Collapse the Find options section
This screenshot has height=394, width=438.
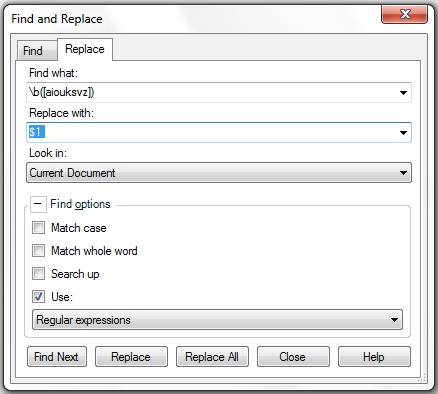pyautogui.click(x=38, y=204)
